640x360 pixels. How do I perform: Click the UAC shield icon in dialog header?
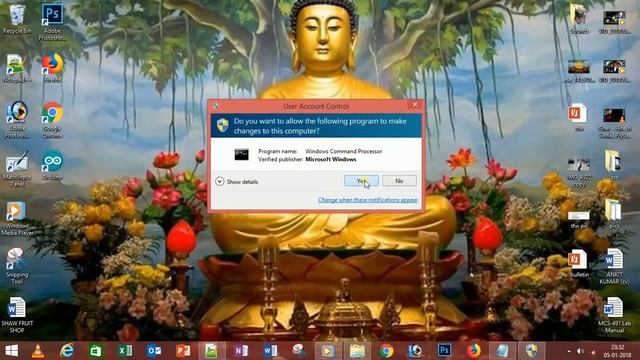click(x=222, y=125)
